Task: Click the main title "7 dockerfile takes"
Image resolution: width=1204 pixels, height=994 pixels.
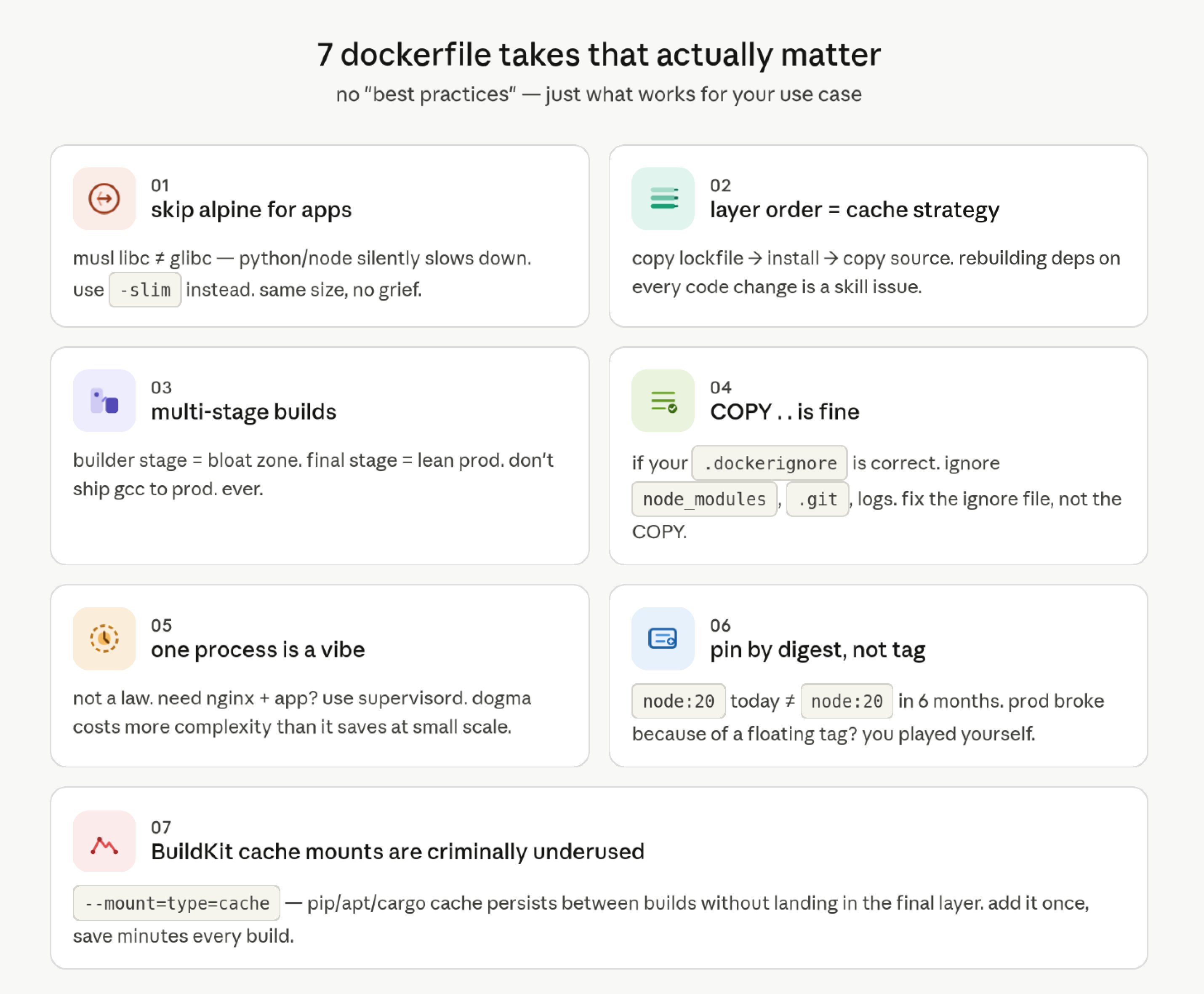Action: [x=599, y=55]
